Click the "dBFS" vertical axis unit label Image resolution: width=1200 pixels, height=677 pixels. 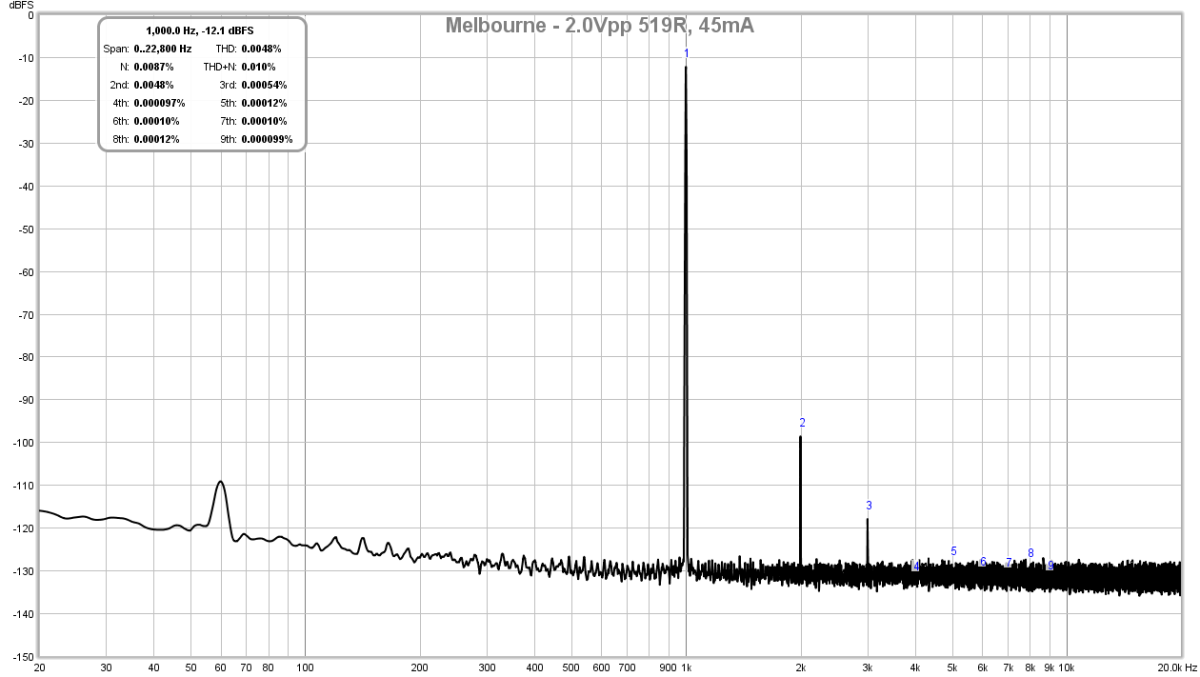coord(22,5)
